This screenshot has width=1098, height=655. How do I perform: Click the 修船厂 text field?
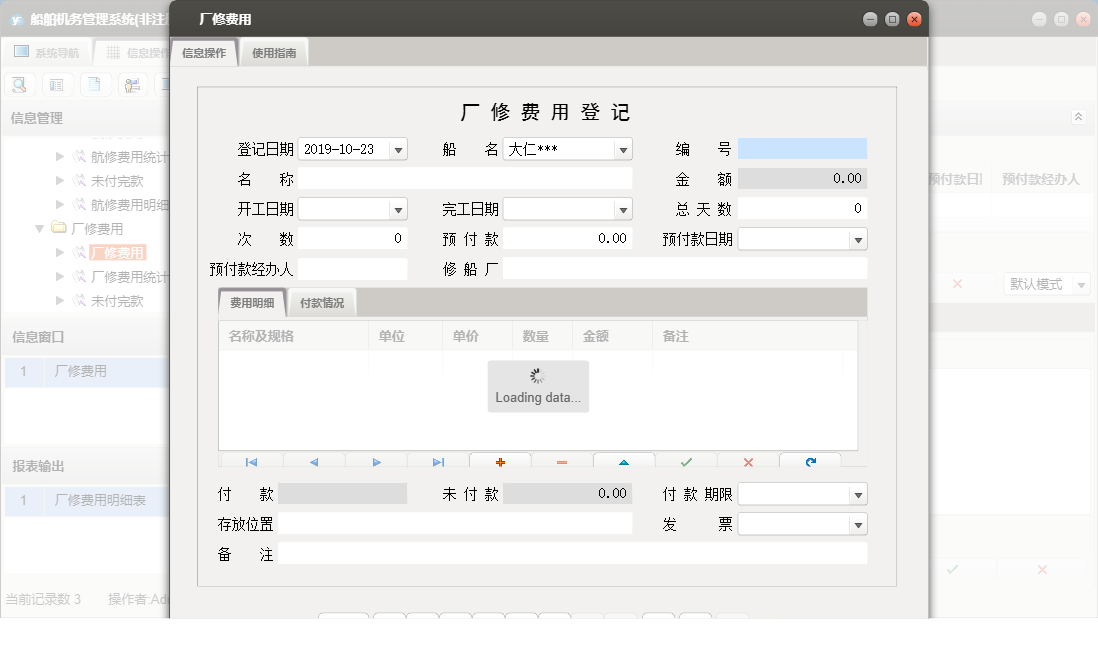click(684, 269)
